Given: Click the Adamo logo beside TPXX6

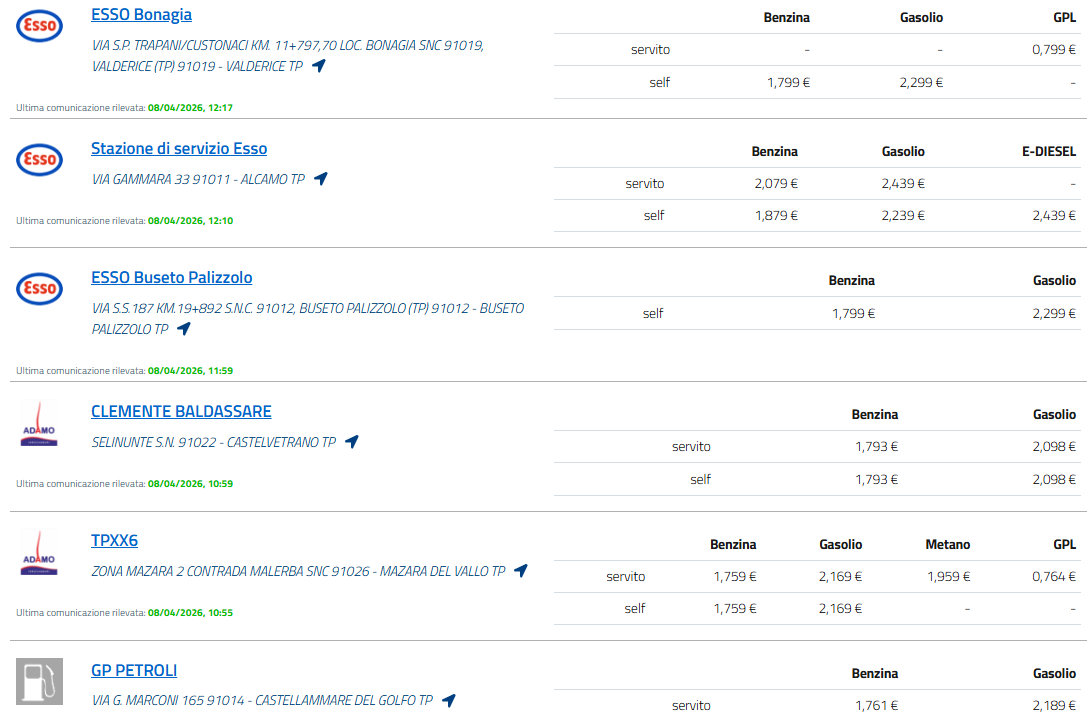Looking at the screenshot, I should coord(39,552).
